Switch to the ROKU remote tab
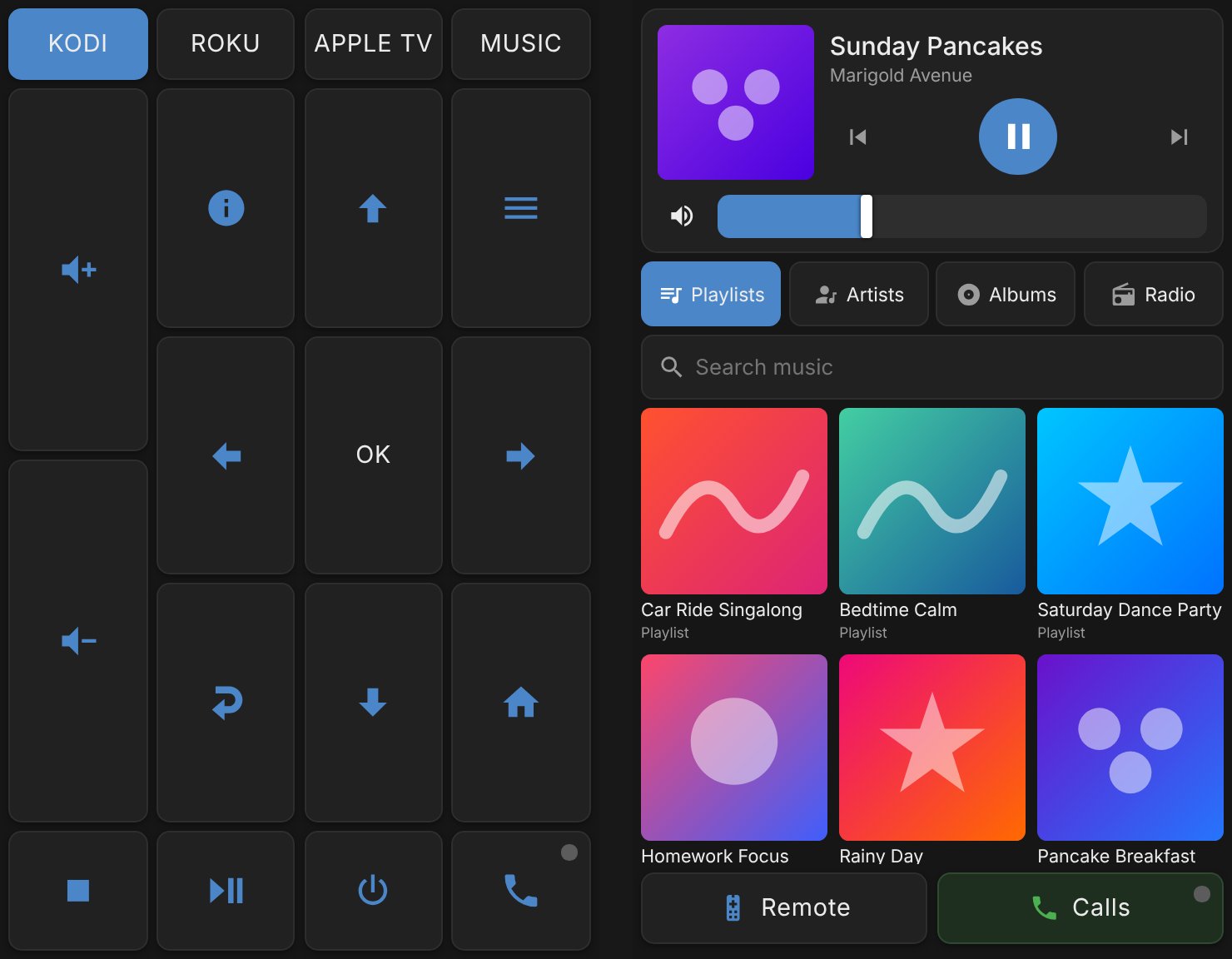This screenshot has width=1232, height=959. point(226,44)
